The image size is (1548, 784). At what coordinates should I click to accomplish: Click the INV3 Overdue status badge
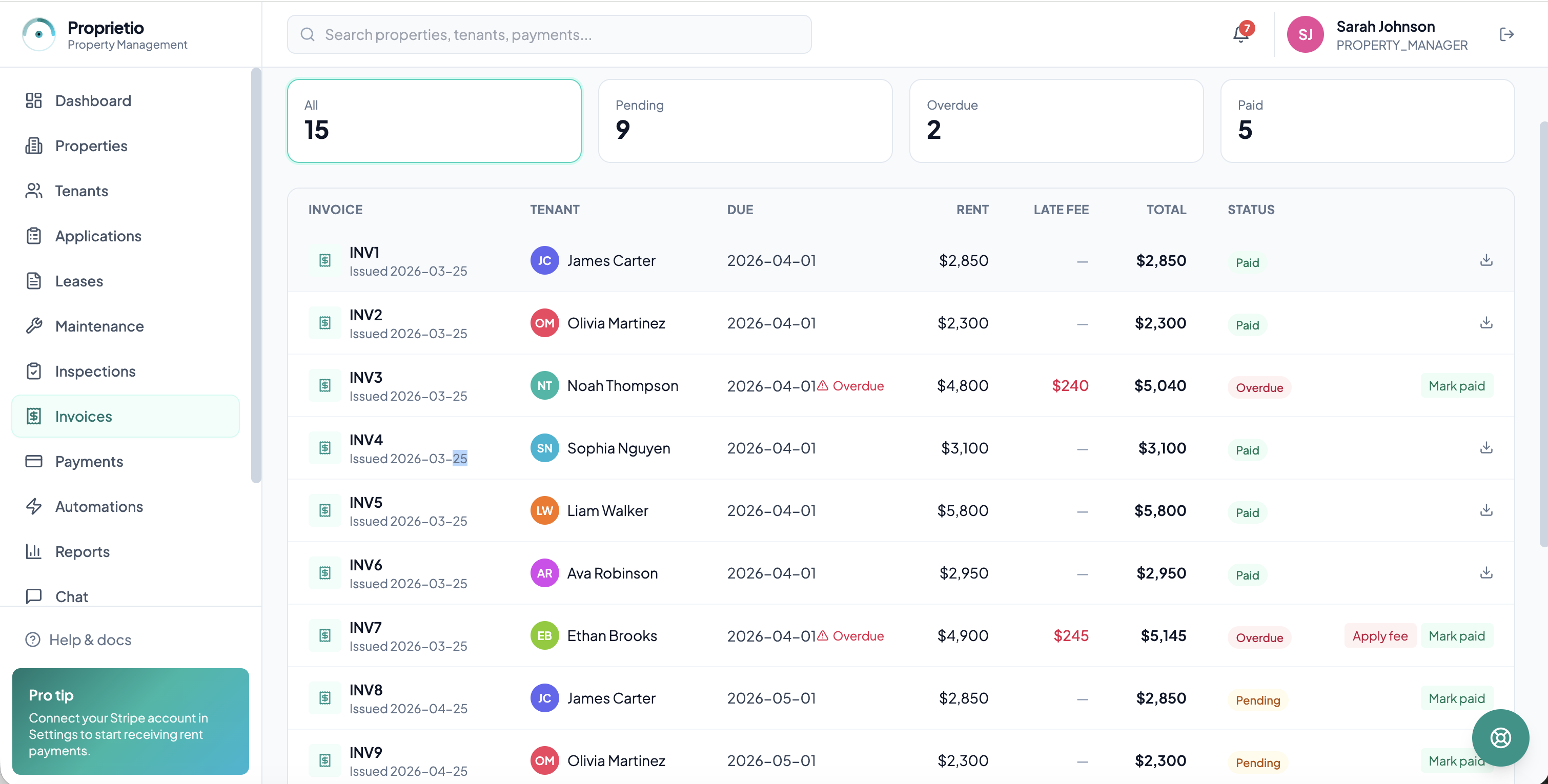(1259, 387)
